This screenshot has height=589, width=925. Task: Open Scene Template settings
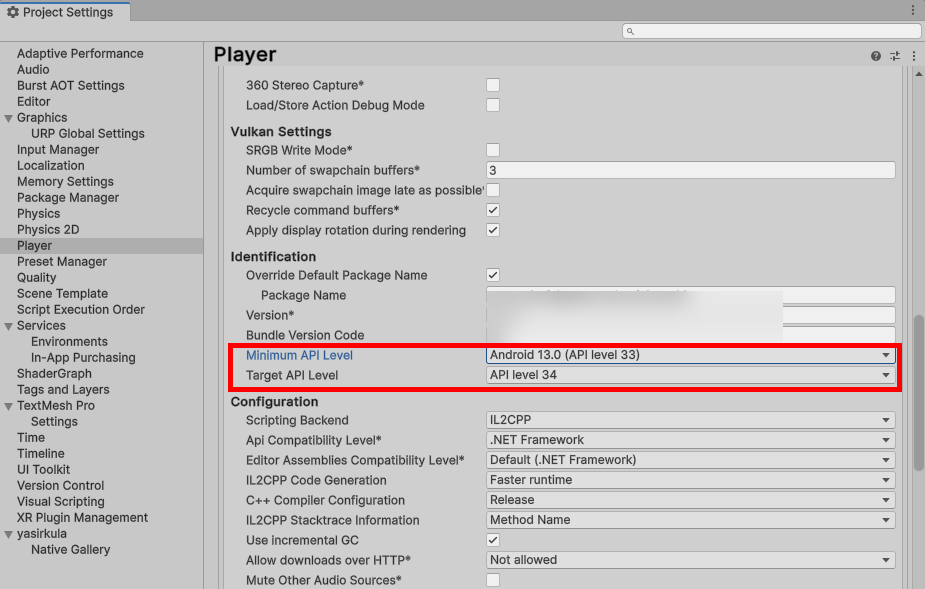(x=63, y=293)
